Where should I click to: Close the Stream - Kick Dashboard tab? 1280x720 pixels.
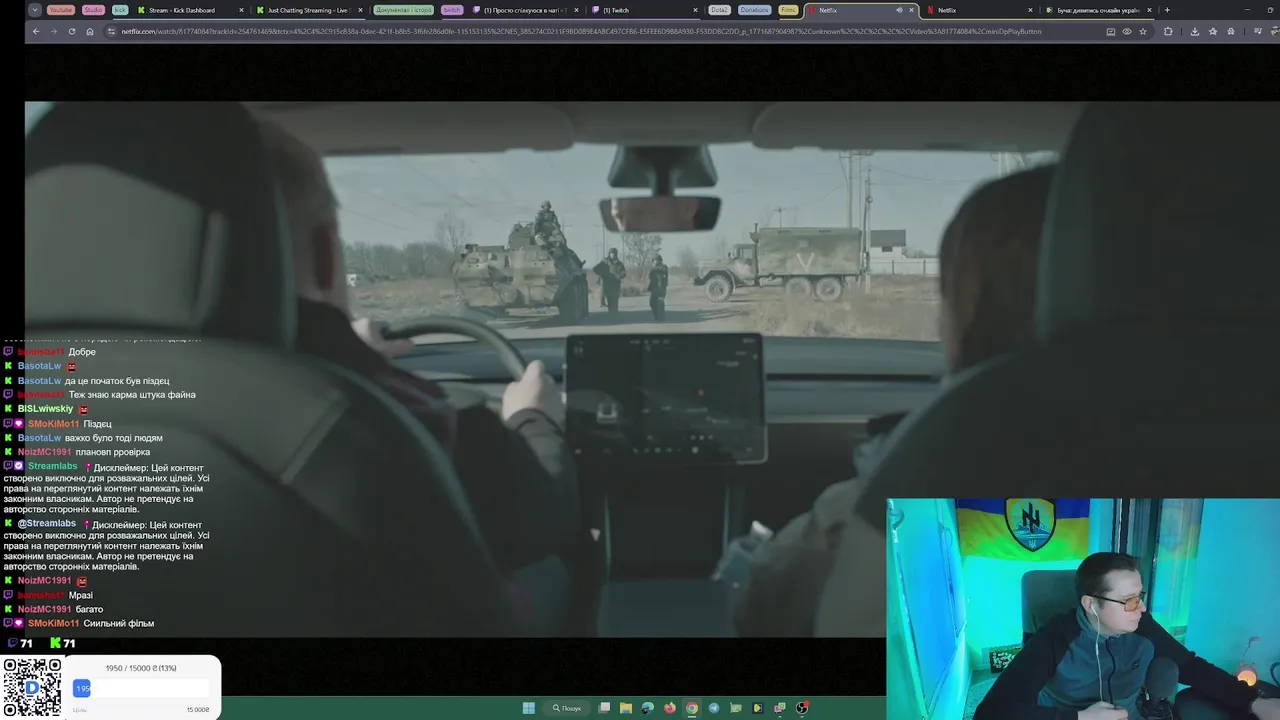[x=241, y=10]
